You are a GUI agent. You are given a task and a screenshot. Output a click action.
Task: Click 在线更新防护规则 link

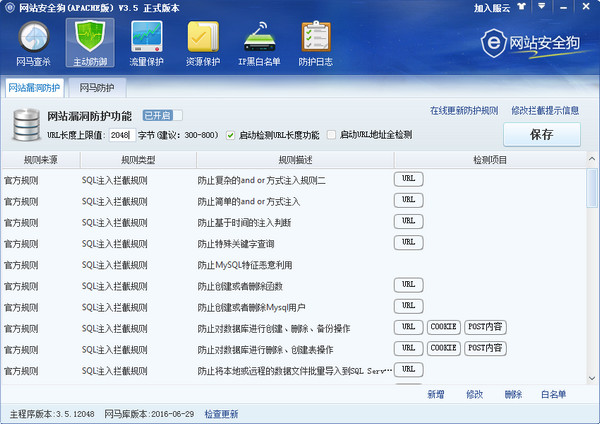[x=464, y=111]
